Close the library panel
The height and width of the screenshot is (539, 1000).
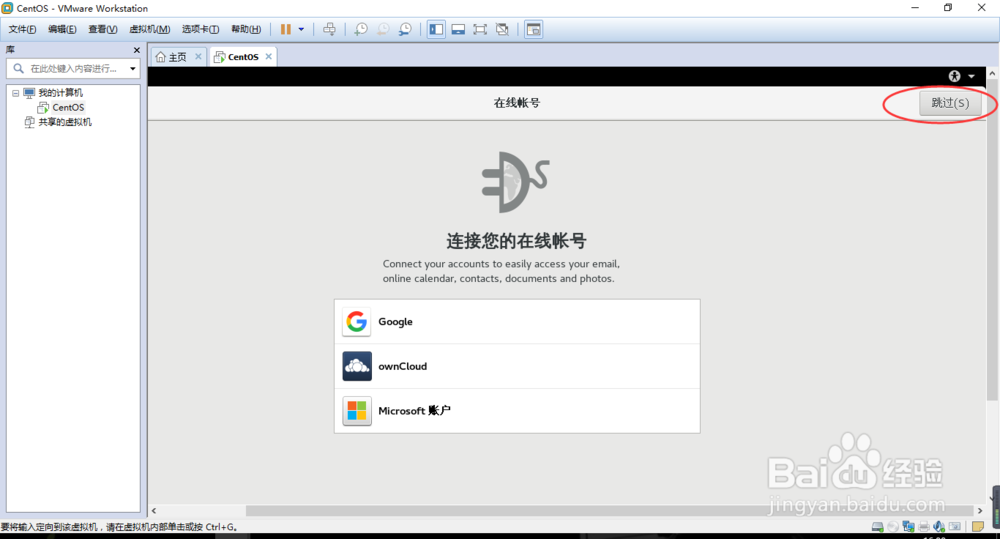point(136,50)
